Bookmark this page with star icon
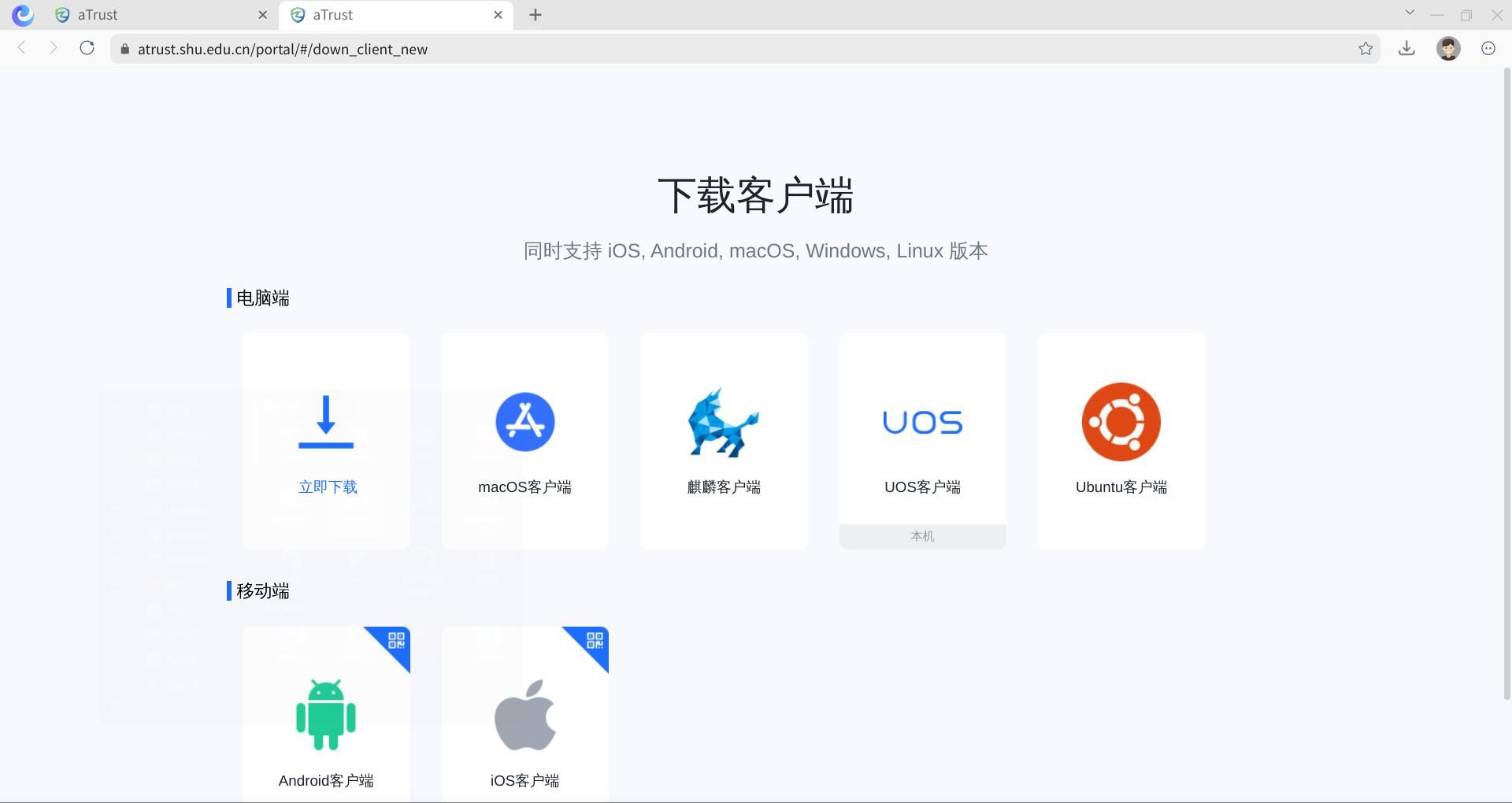1512x803 pixels. pos(1366,49)
